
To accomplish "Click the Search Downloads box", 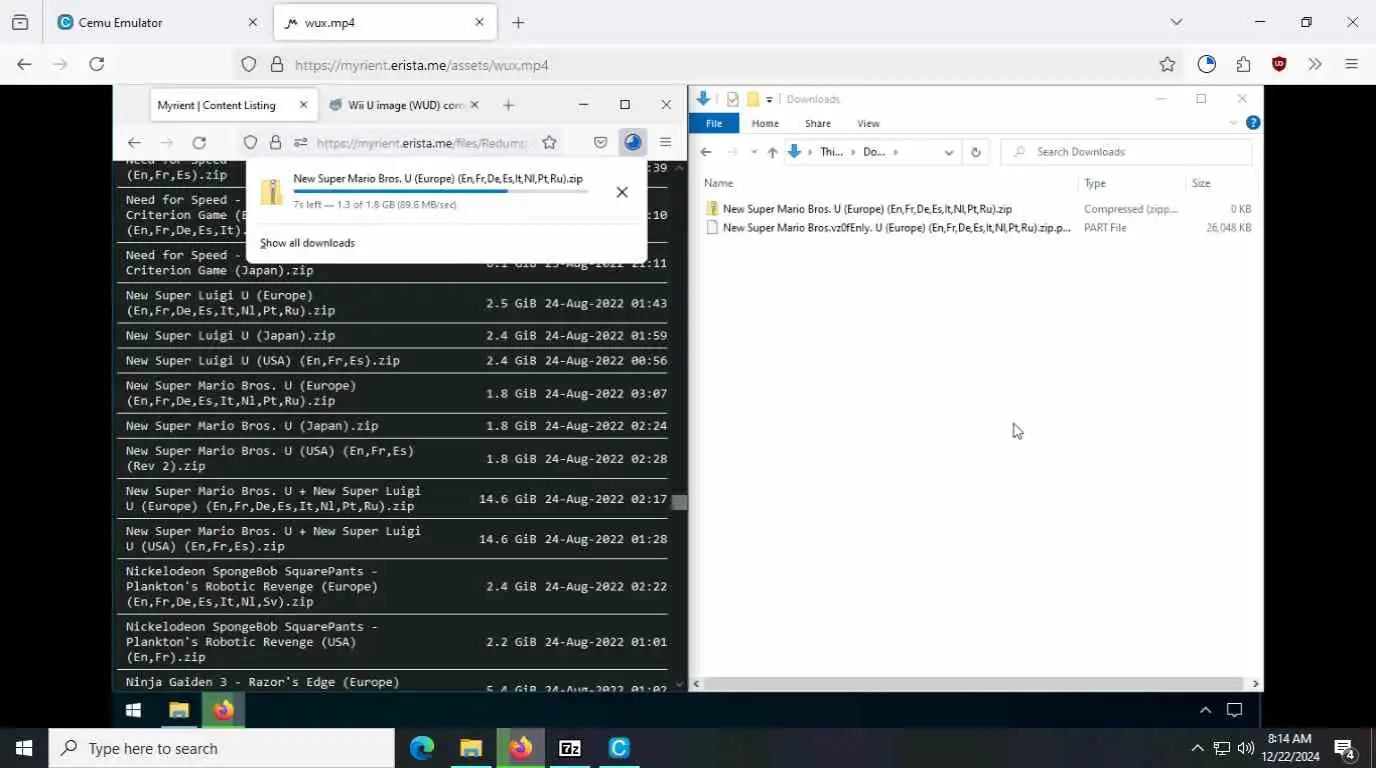I will click(x=1126, y=152).
